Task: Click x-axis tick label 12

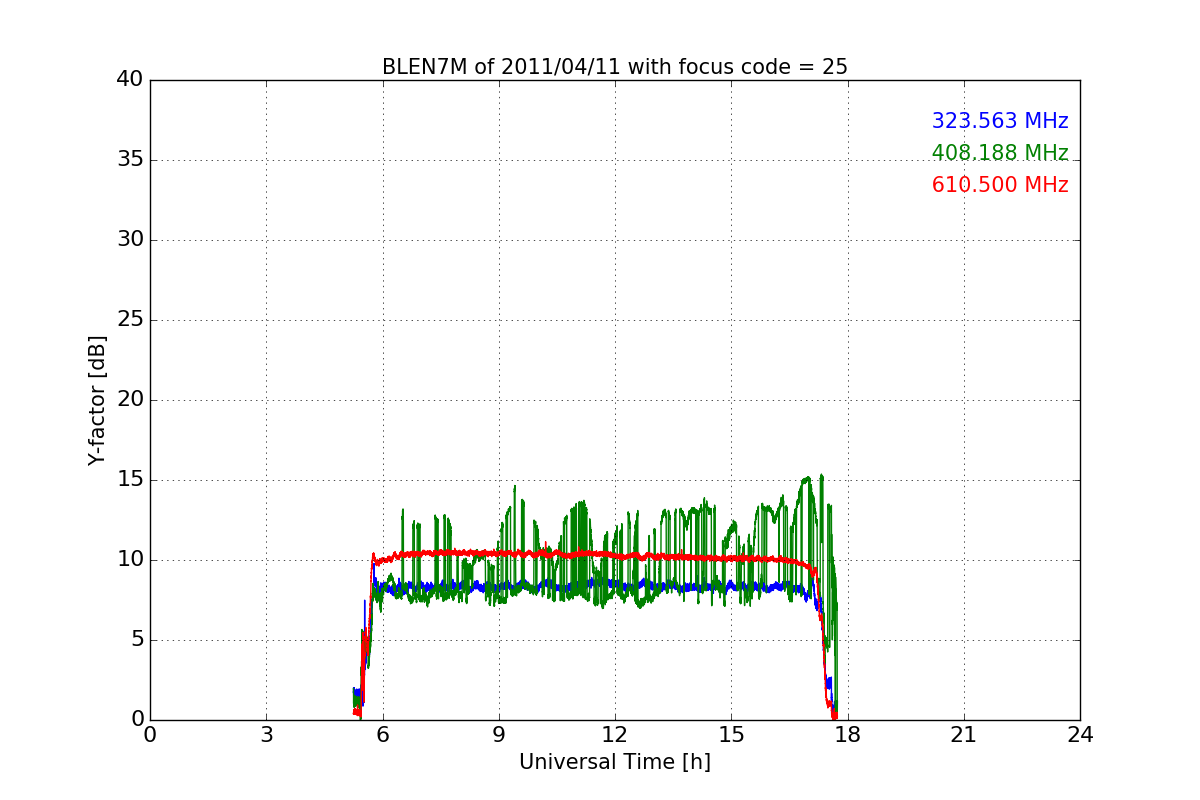Action: (x=615, y=735)
